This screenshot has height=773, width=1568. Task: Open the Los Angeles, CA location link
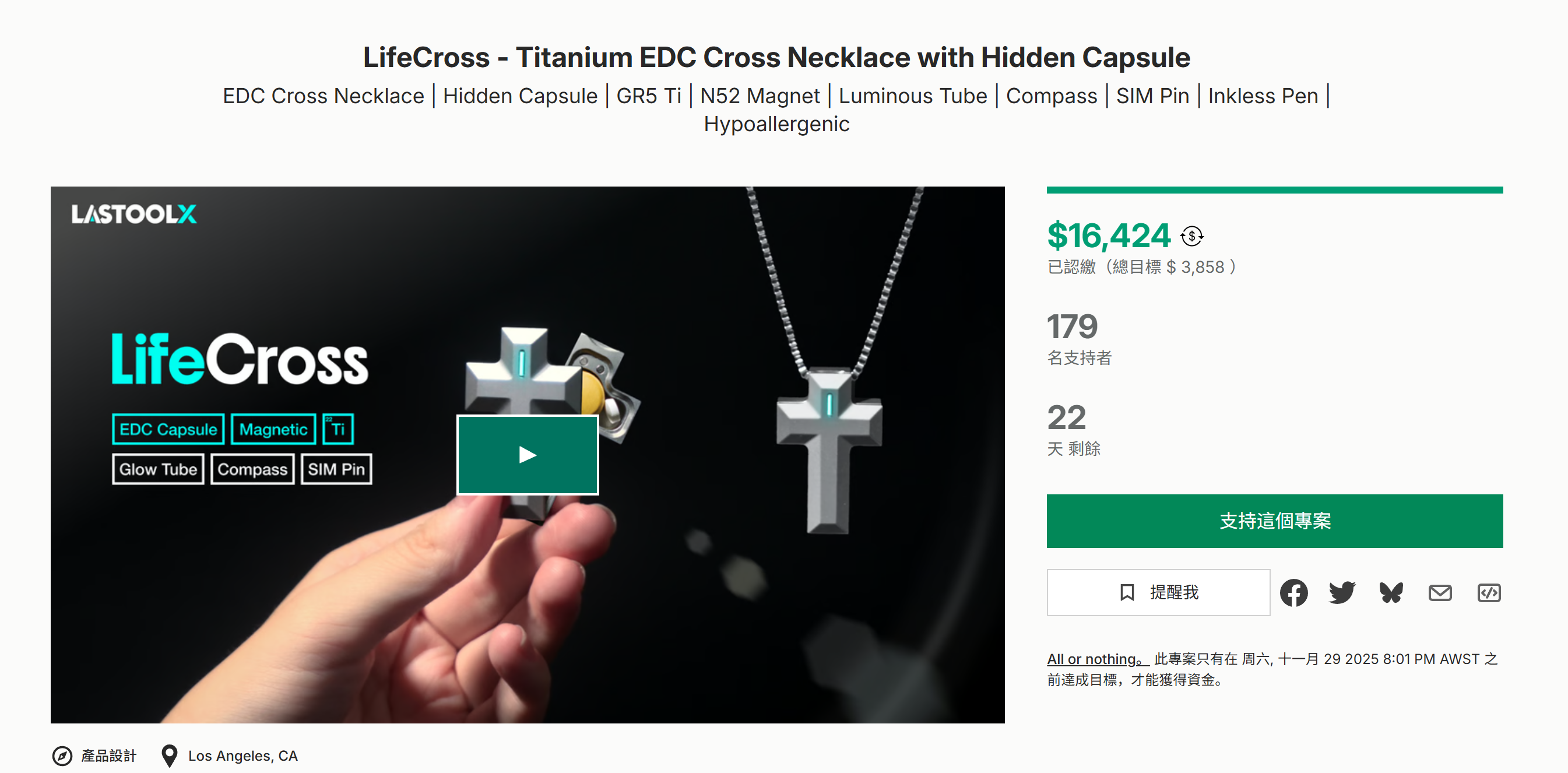coord(242,756)
